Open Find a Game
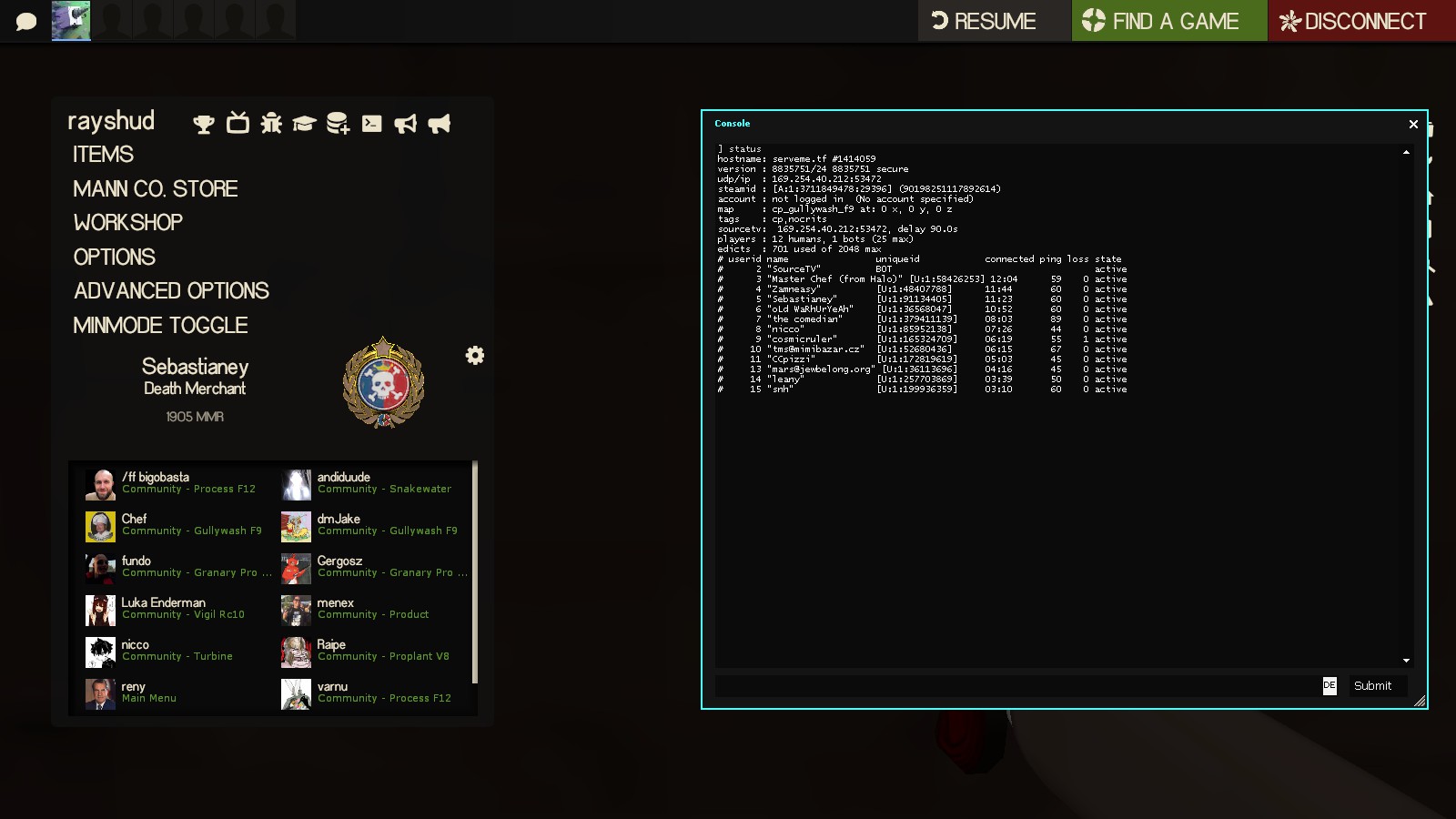The height and width of the screenshot is (819, 1456). (x=1169, y=21)
